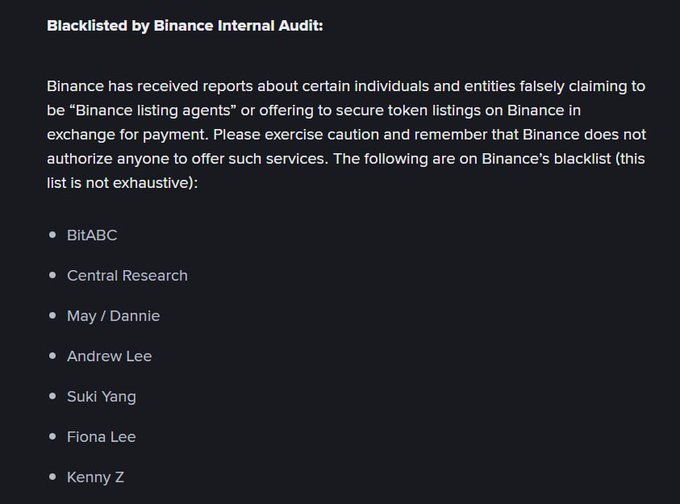Click the Kenny Z list entry
This screenshot has width=680, height=504.
(x=95, y=477)
